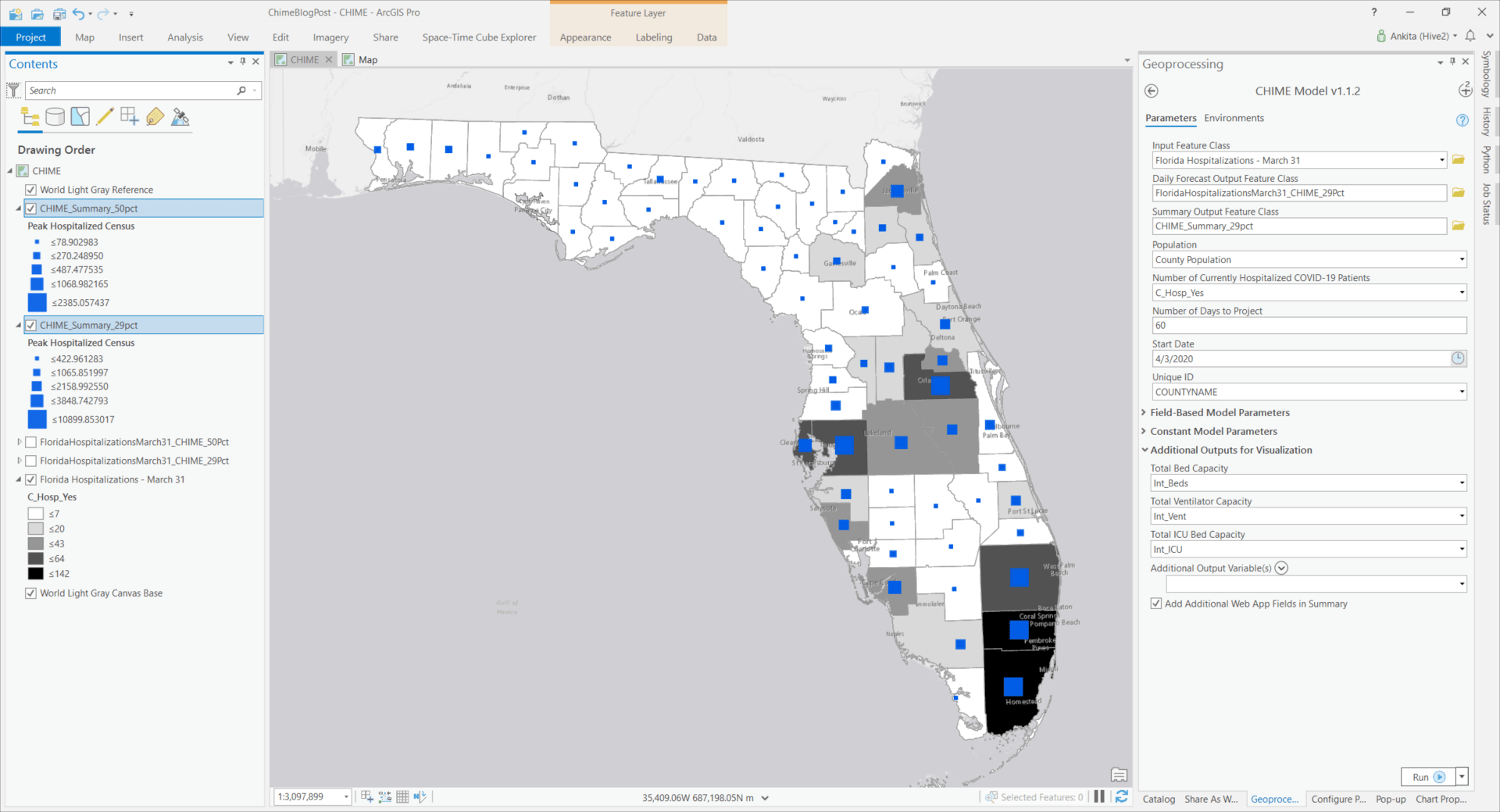The width and height of the screenshot is (1500, 812).
Task: Open the Imagery ribbon tab
Action: tap(330, 37)
